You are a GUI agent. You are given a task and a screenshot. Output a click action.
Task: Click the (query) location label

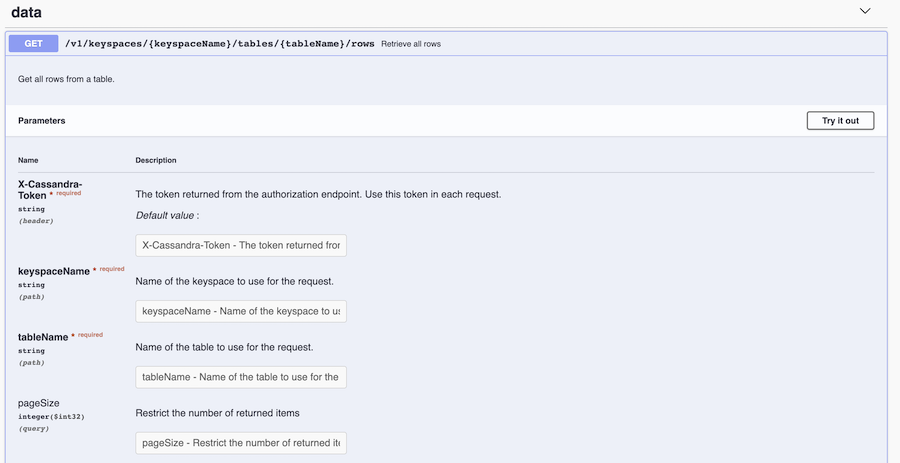click(33, 429)
